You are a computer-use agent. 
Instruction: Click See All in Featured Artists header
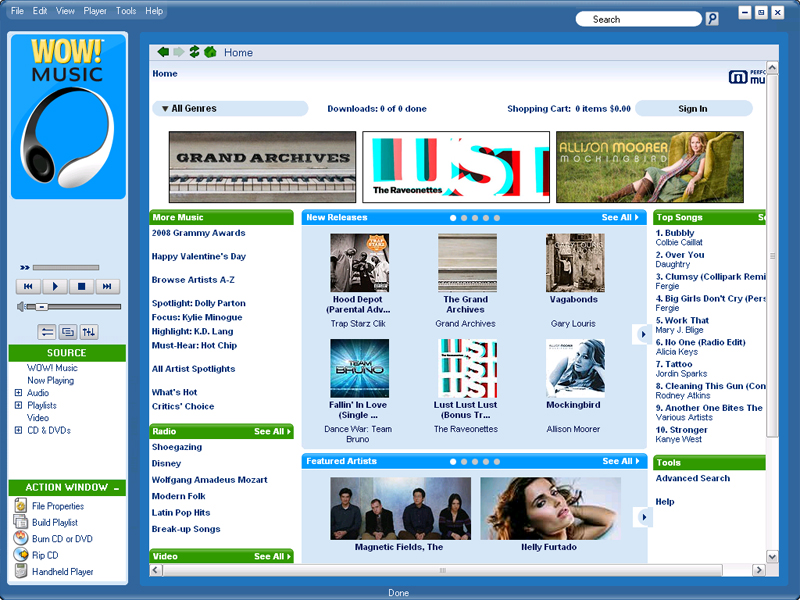pyautogui.click(x=620, y=461)
